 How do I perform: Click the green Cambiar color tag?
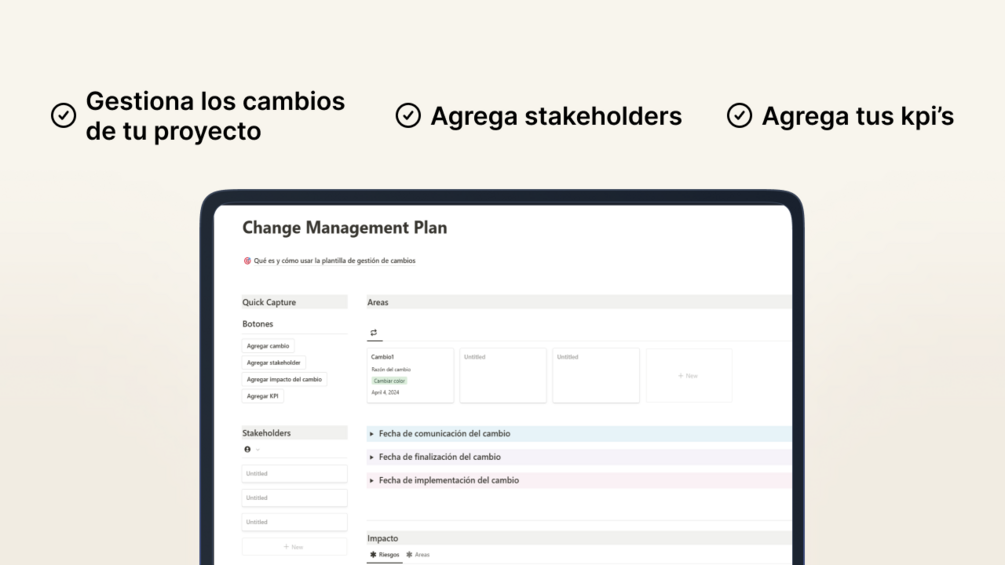click(389, 381)
